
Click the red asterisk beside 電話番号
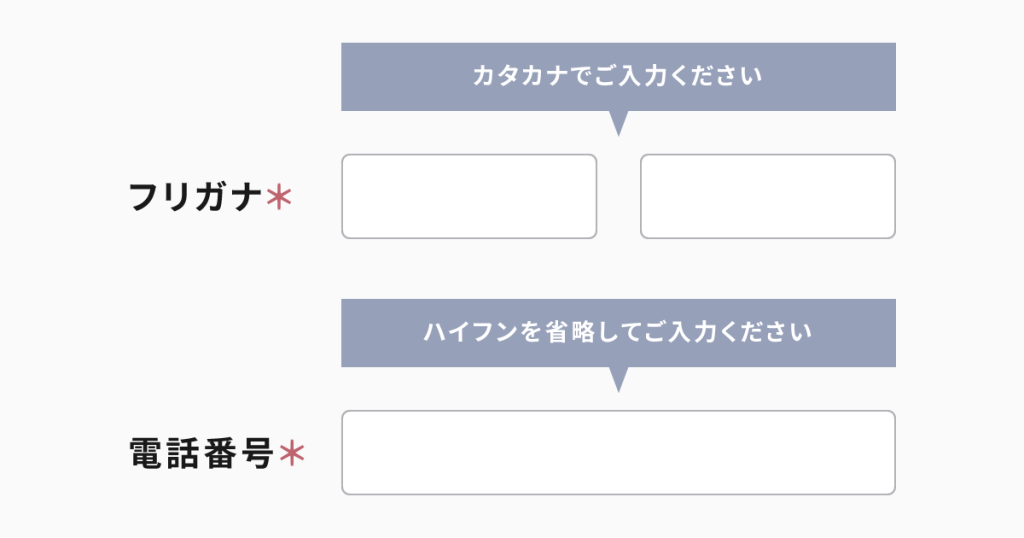click(x=291, y=455)
